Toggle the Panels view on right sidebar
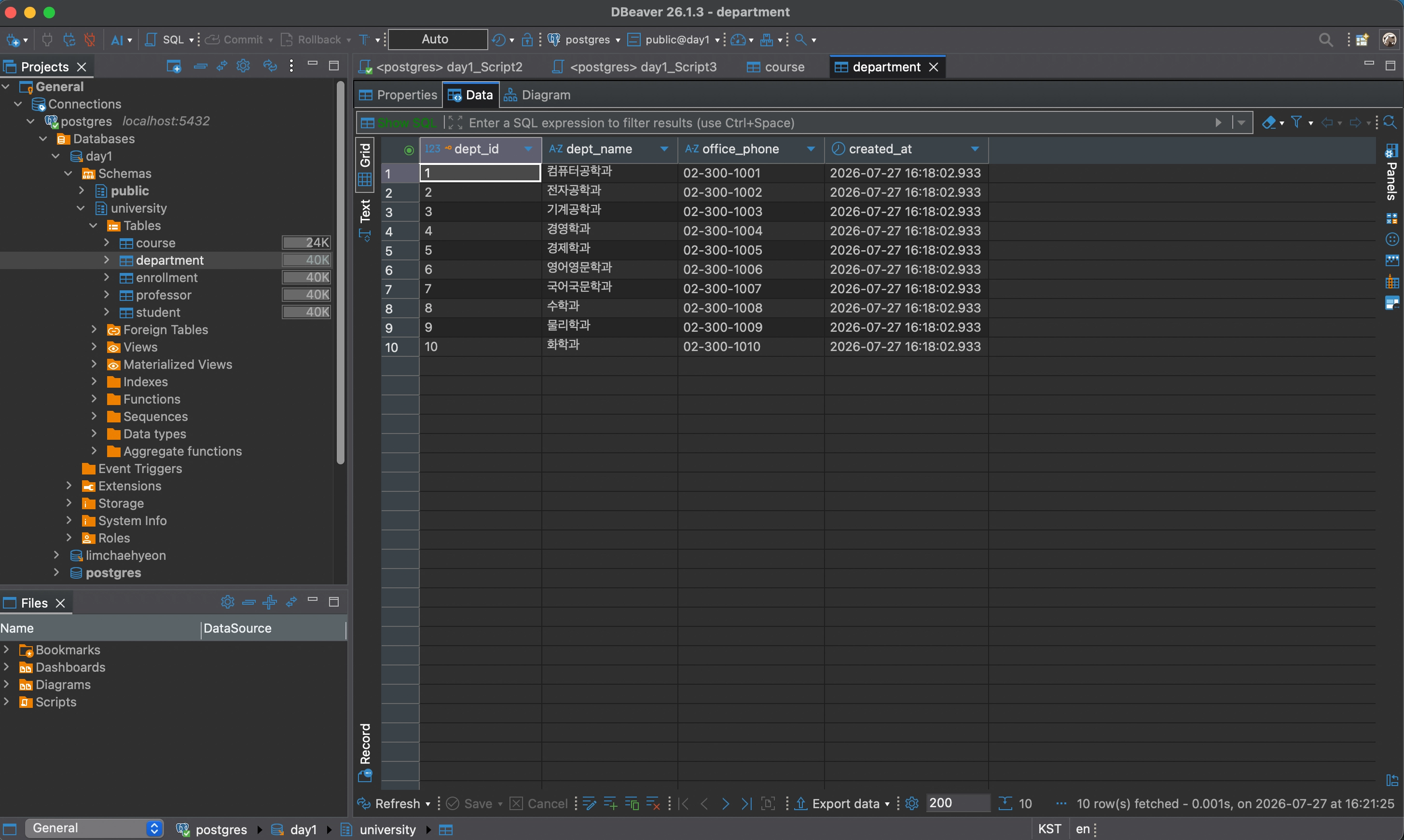1404x840 pixels. 1391,172
